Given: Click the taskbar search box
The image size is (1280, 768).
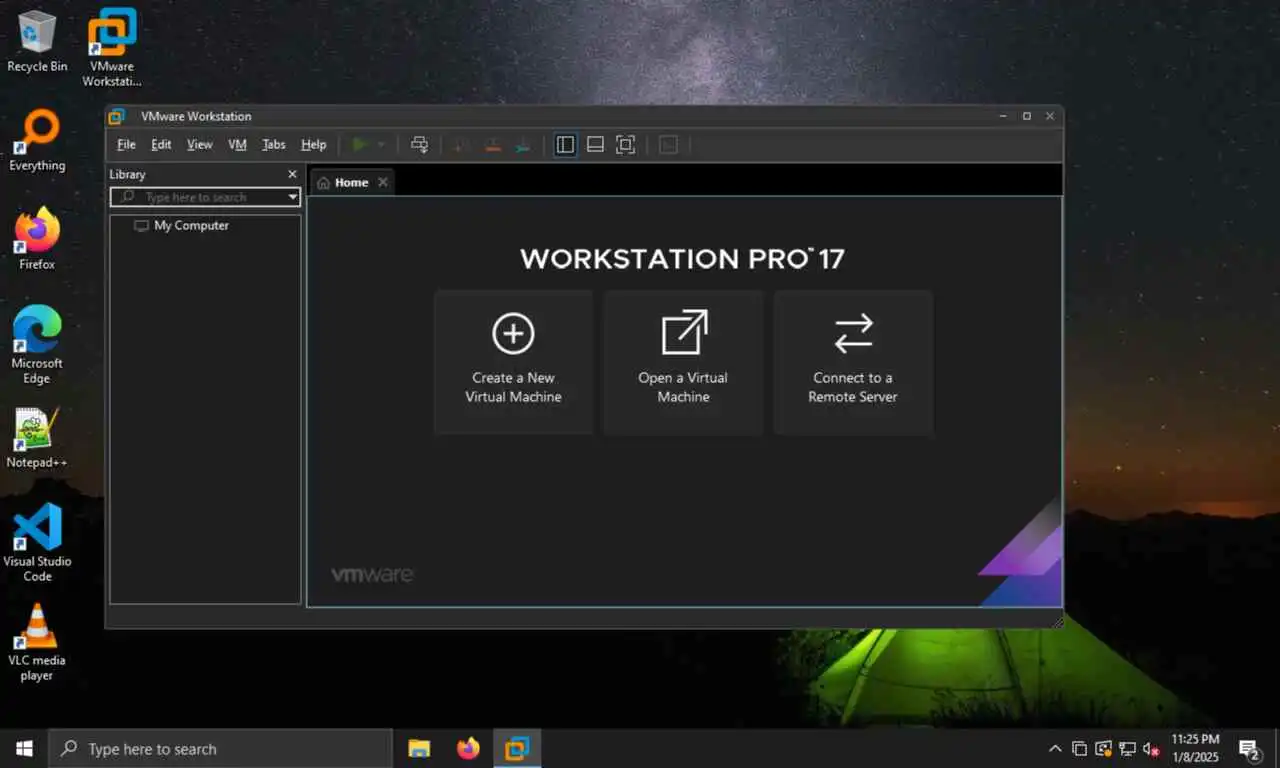Looking at the screenshot, I should [x=220, y=748].
